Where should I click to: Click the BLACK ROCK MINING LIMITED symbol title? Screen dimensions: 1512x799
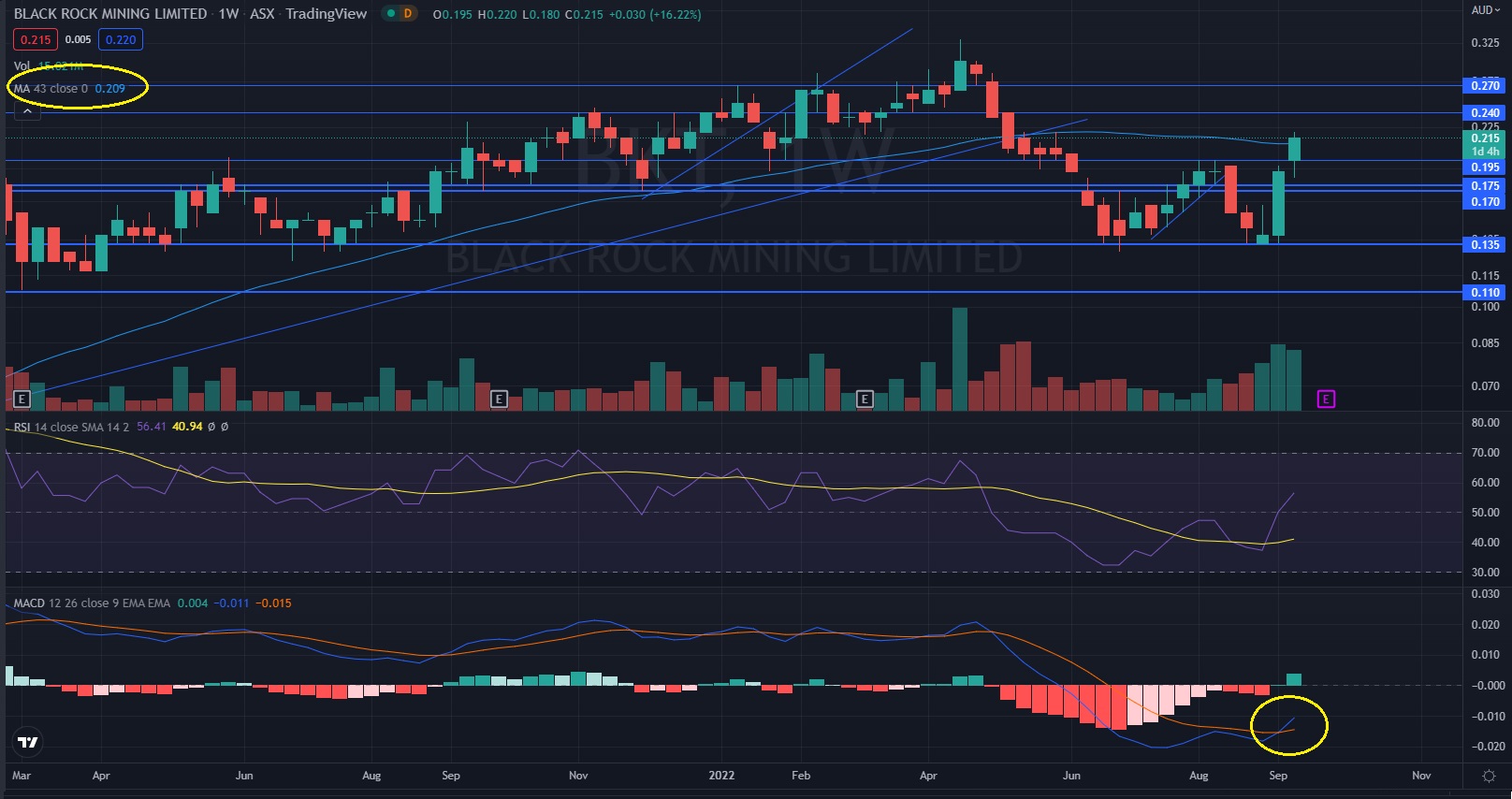click(110, 14)
